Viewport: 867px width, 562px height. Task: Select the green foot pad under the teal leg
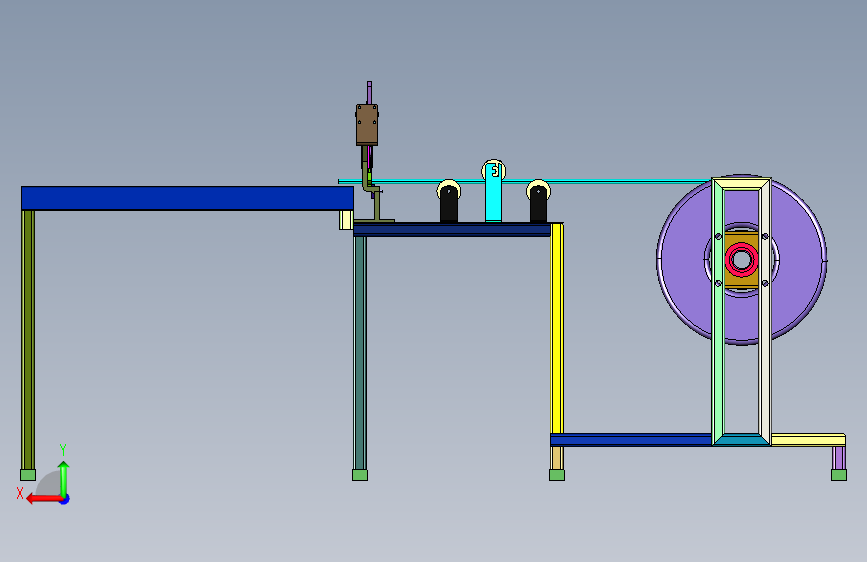360,475
